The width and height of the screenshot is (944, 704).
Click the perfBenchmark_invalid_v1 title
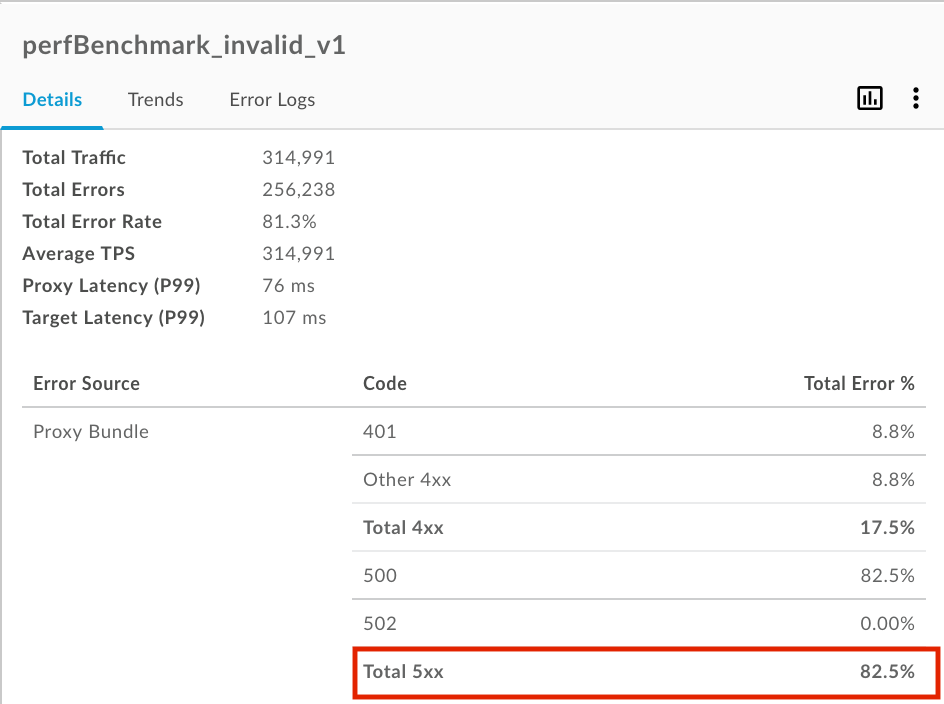(x=184, y=46)
